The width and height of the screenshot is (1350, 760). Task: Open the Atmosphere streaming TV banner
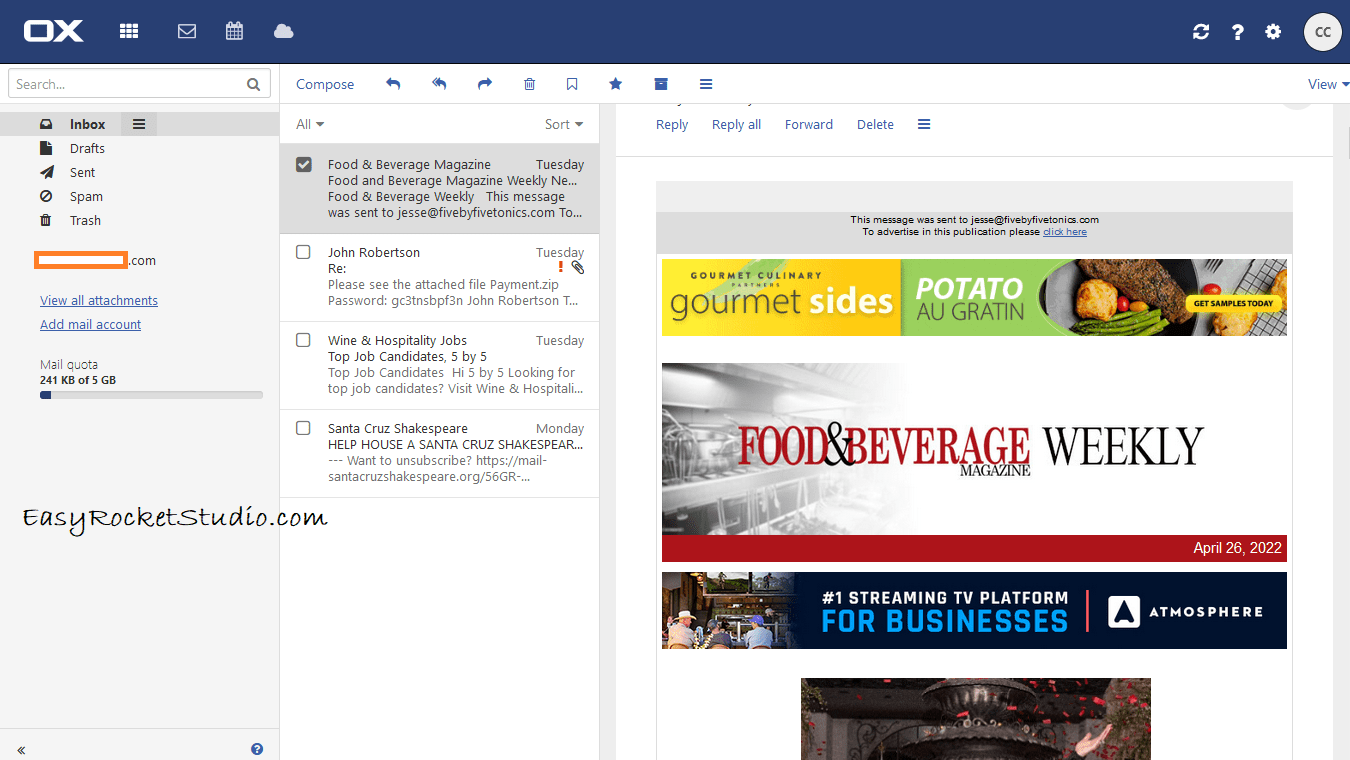click(974, 610)
